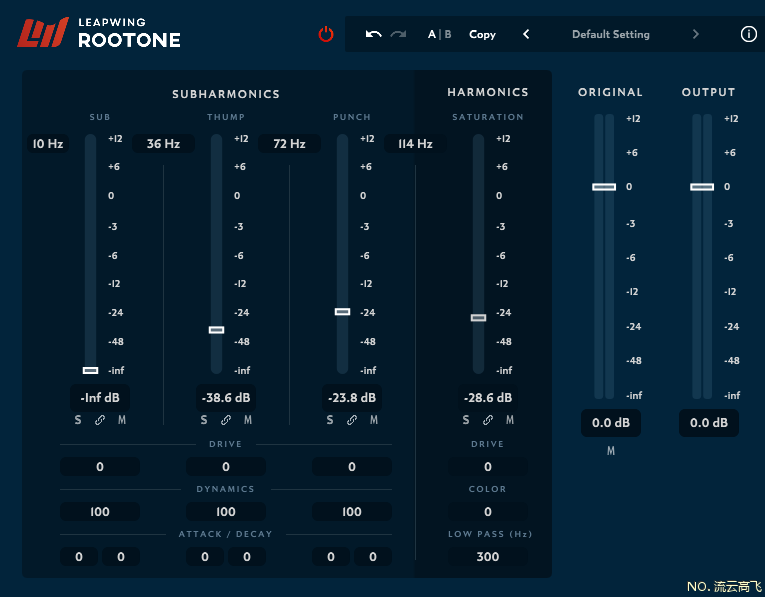765x597 pixels.
Task: Click the Sub fader handle at -inf
Action: point(90,371)
